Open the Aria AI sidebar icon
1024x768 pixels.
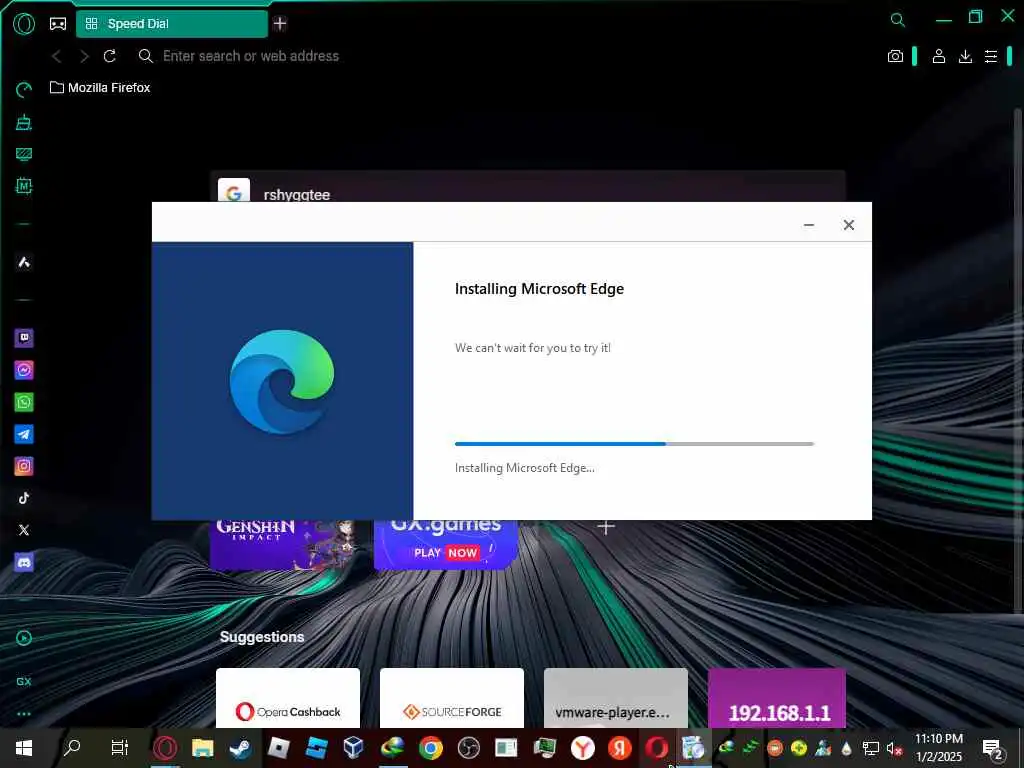coord(24,263)
